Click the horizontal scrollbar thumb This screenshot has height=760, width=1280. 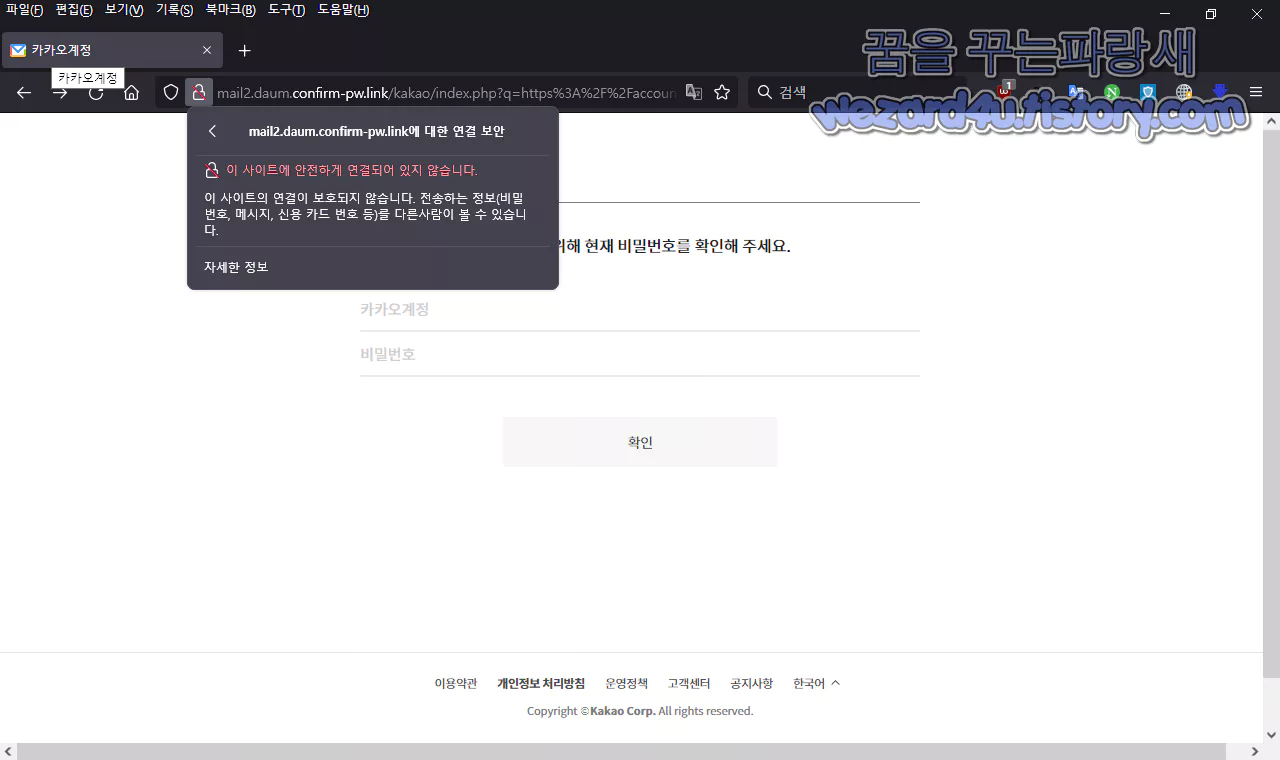tap(622, 752)
